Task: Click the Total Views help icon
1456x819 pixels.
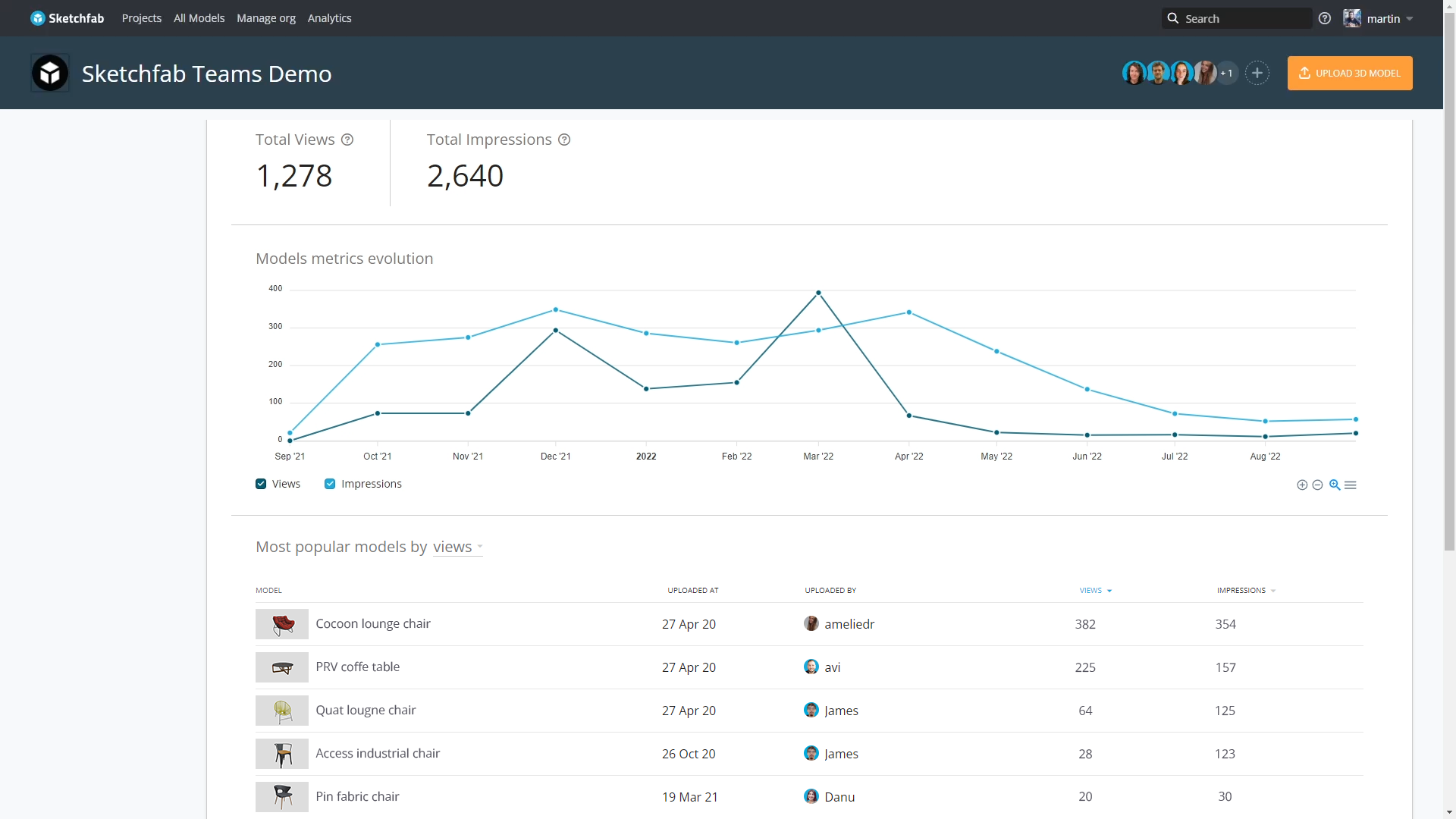Action: pos(347,140)
